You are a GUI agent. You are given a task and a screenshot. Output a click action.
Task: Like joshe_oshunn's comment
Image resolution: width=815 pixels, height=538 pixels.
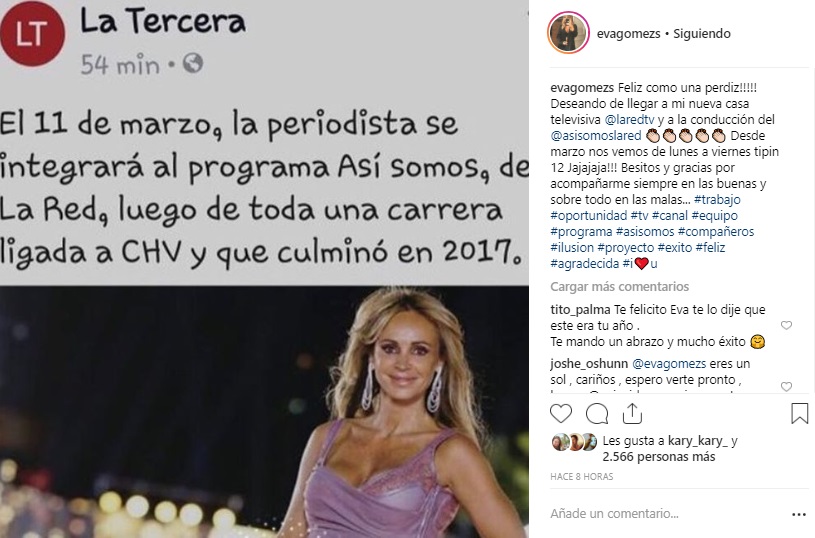coord(786,386)
